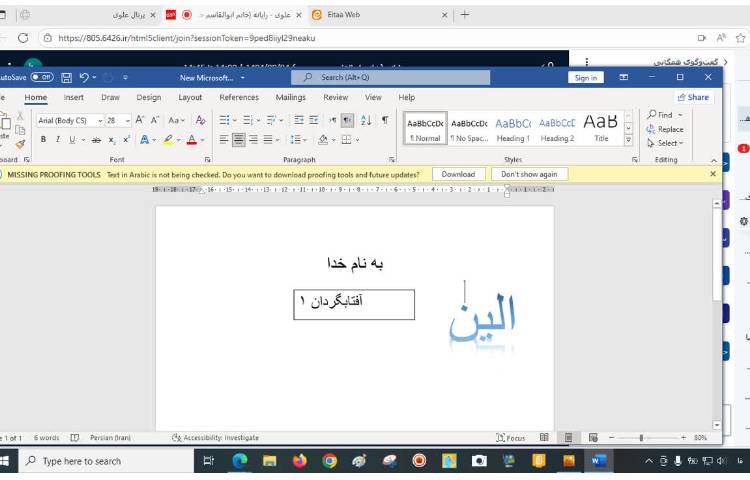Open font color red A swatch

pyautogui.click(x=192, y=140)
